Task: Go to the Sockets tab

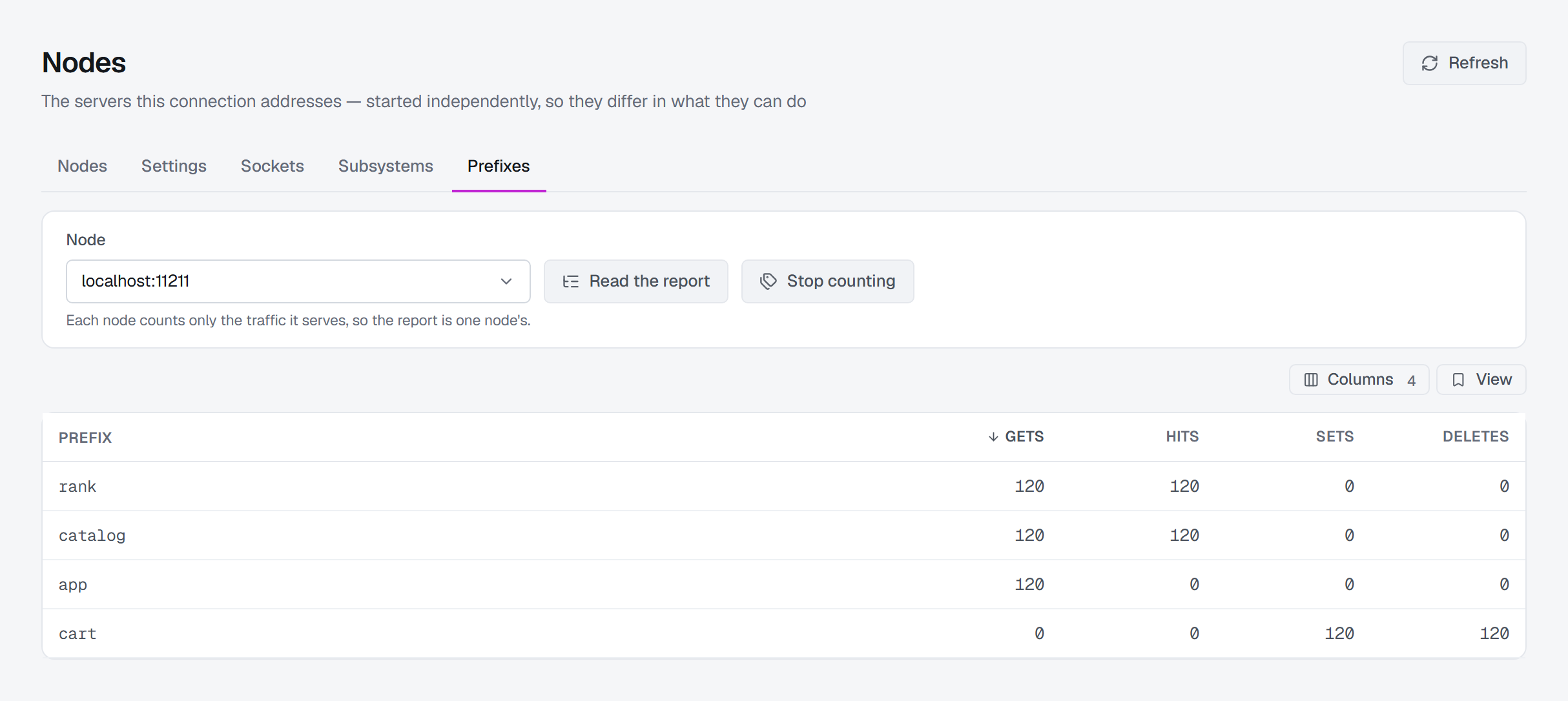Action: (x=272, y=166)
